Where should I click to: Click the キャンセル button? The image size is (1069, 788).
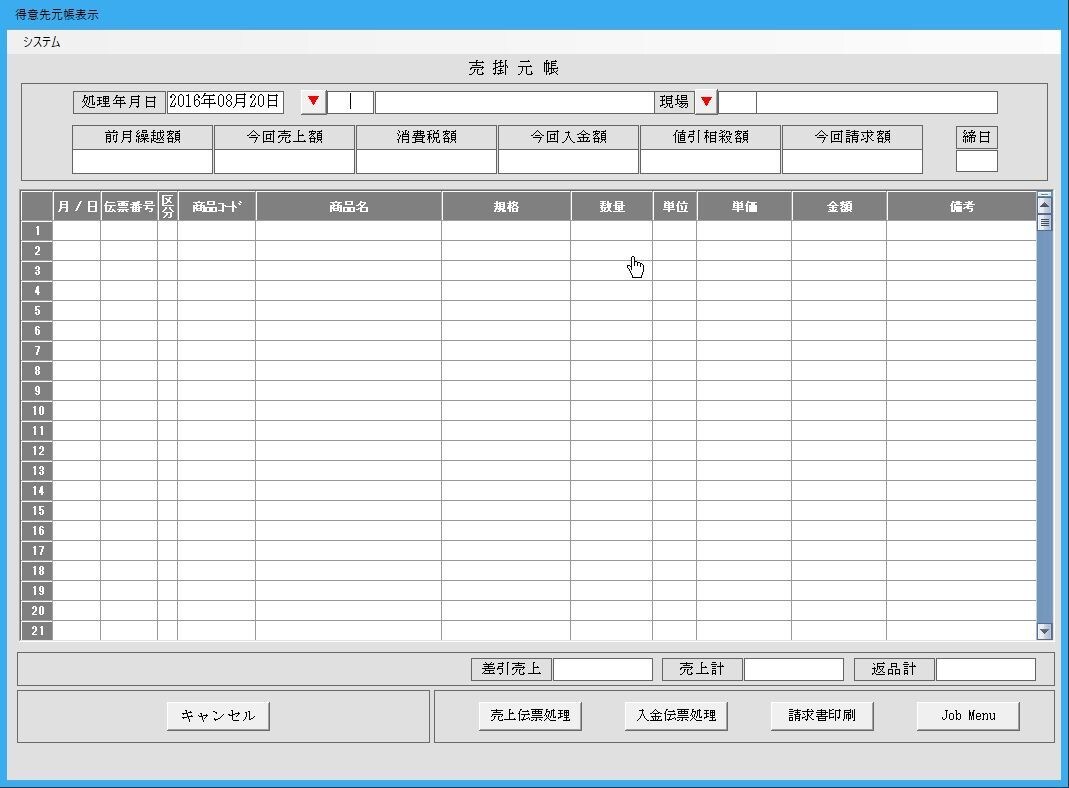(218, 716)
